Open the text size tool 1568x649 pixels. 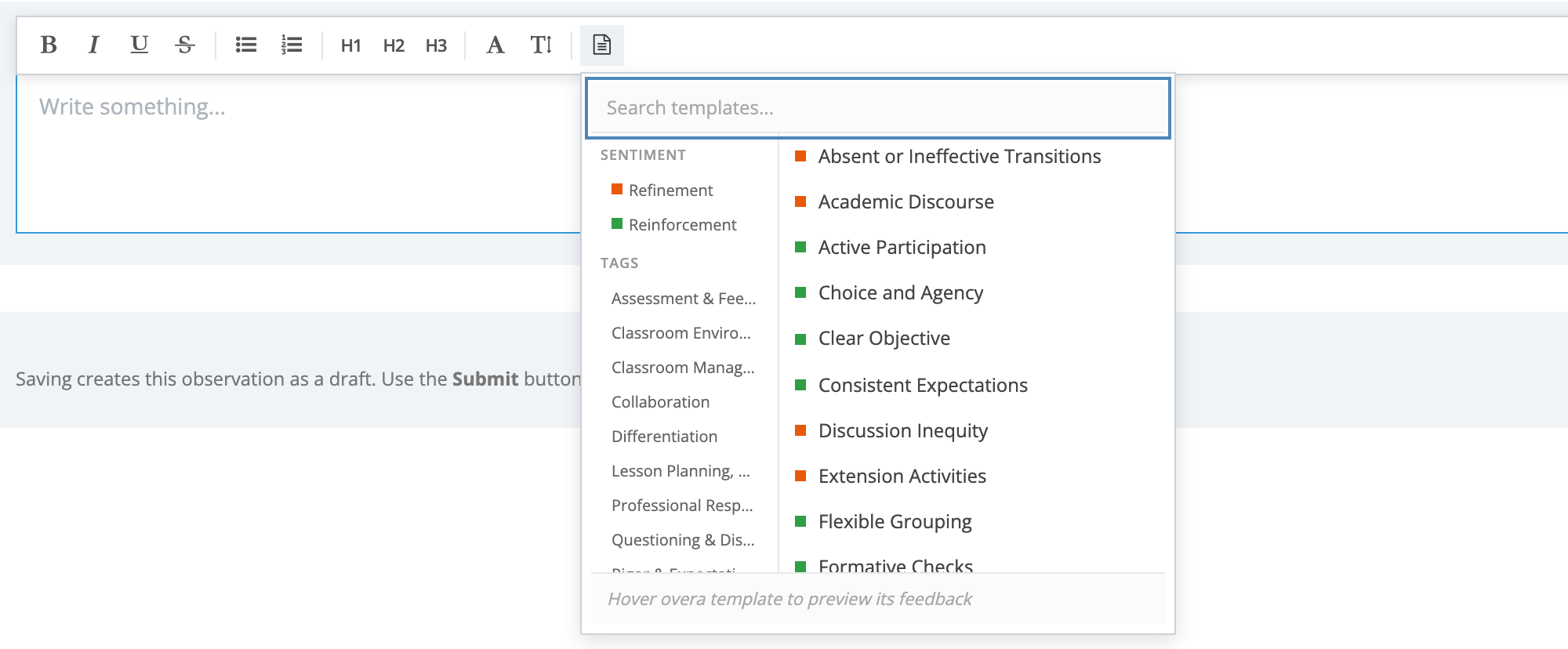(541, 45)
